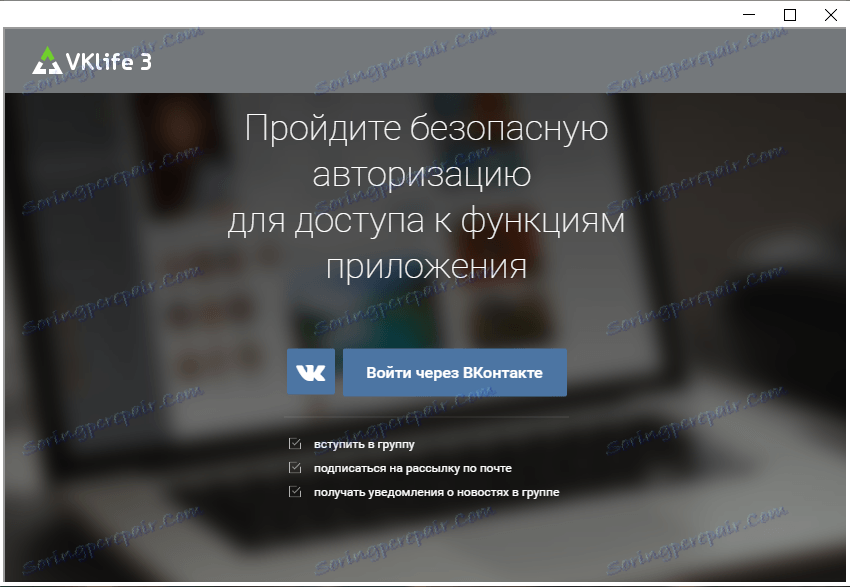
Task: Log in via Войти через ВКонтакте button
Action: [455, 372]
